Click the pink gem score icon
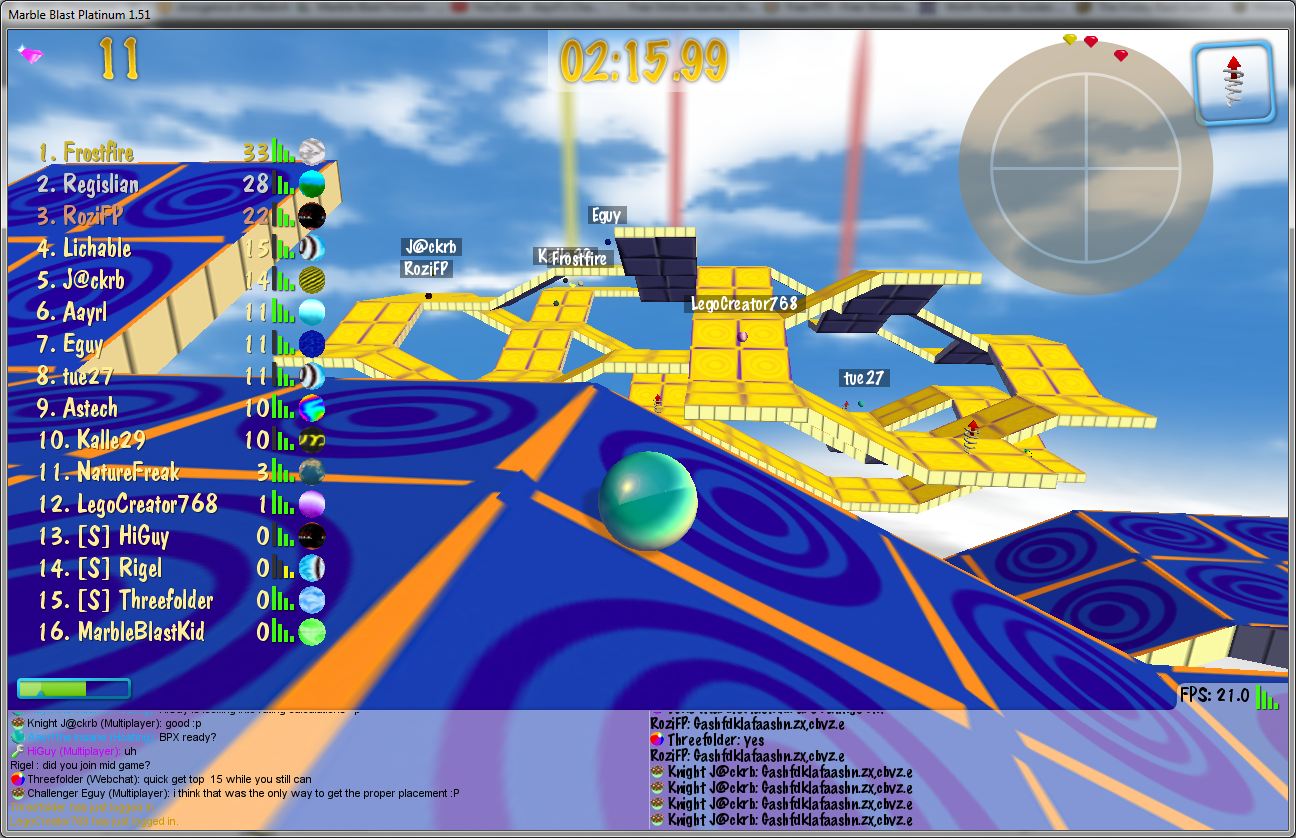This screenshot has height=838, width=1296. click(x=29, y=54)
